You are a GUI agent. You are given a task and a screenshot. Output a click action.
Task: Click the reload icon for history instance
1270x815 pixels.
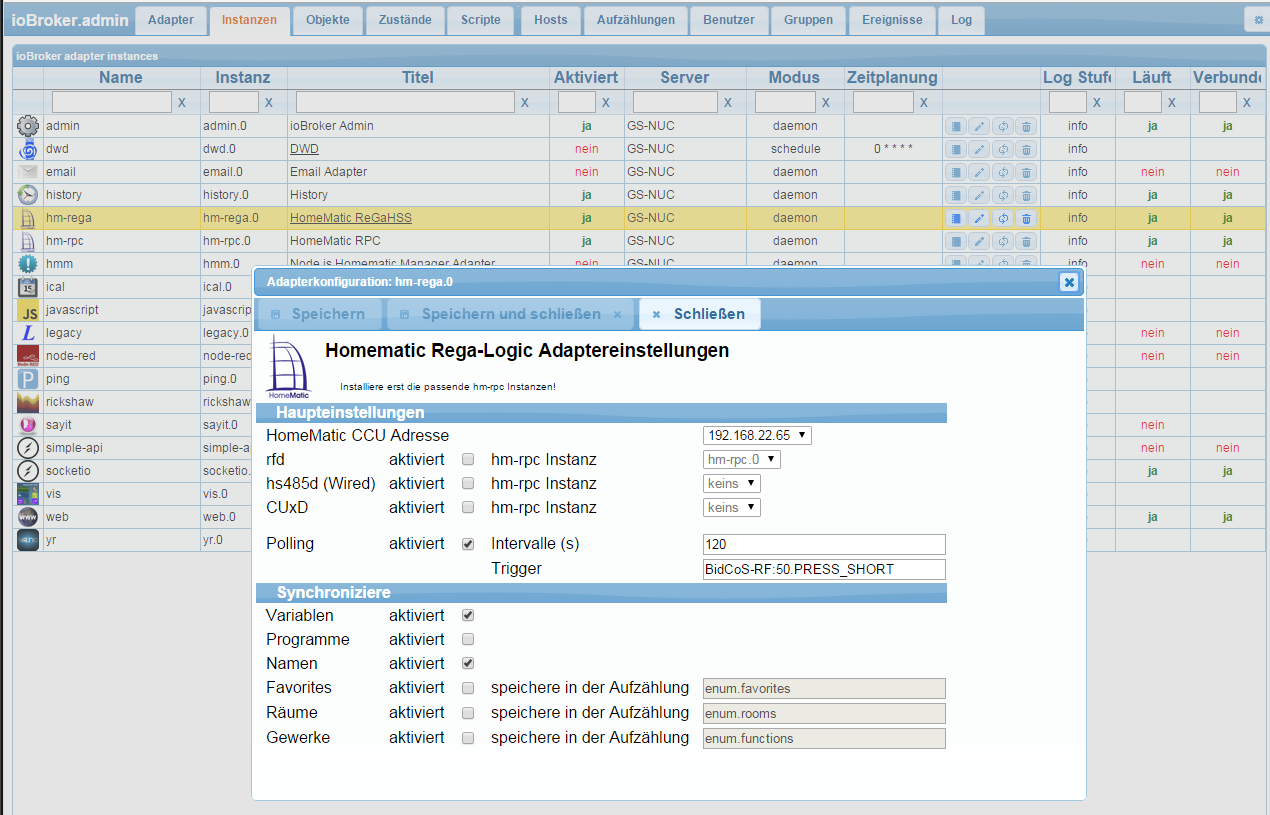(x=1003, y=195)
